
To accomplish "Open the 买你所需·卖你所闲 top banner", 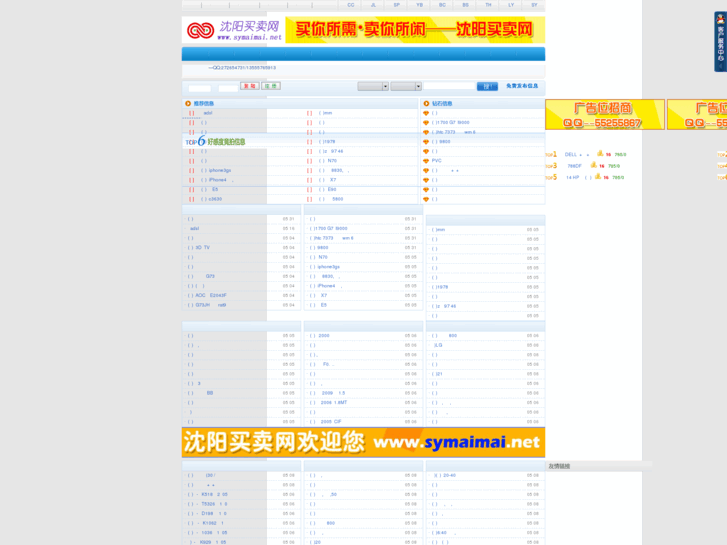I will (415, 30).
